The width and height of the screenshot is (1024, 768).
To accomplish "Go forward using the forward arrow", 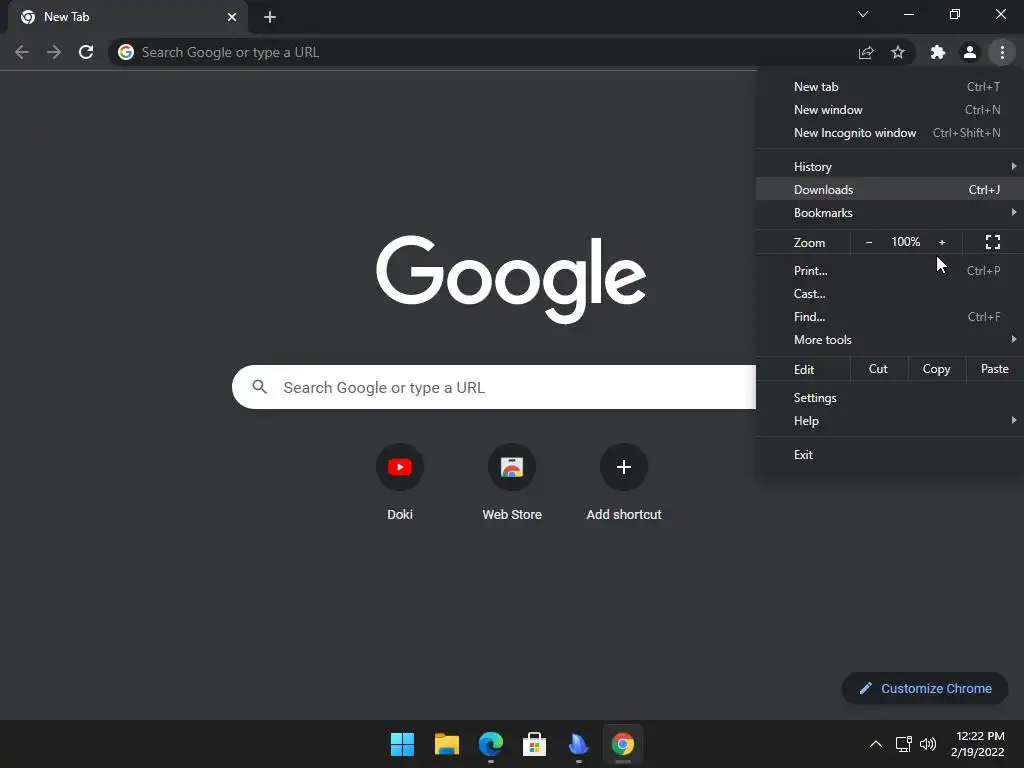I will coord(54,52).
